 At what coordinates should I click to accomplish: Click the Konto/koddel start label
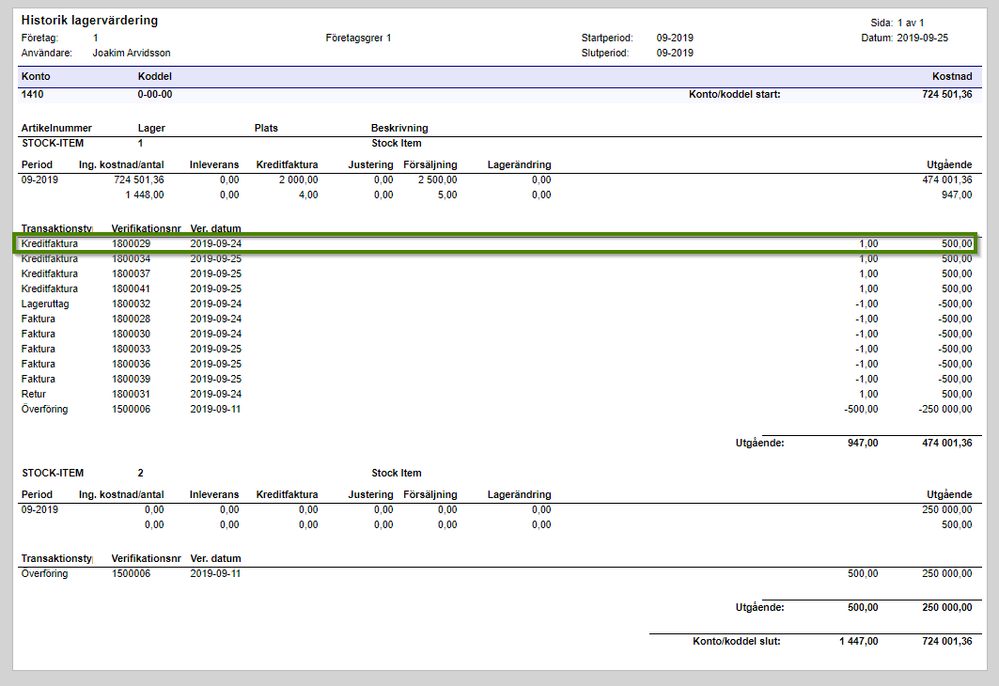pyautogui.click(x=734, y=94)
